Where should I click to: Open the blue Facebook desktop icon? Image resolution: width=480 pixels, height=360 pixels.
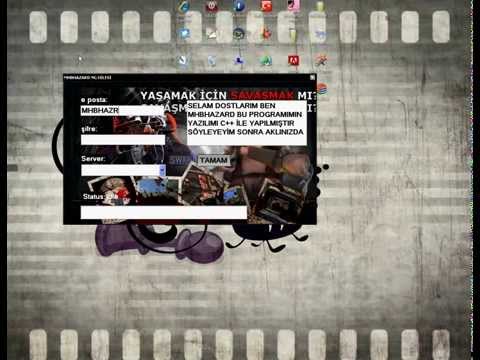239,6
